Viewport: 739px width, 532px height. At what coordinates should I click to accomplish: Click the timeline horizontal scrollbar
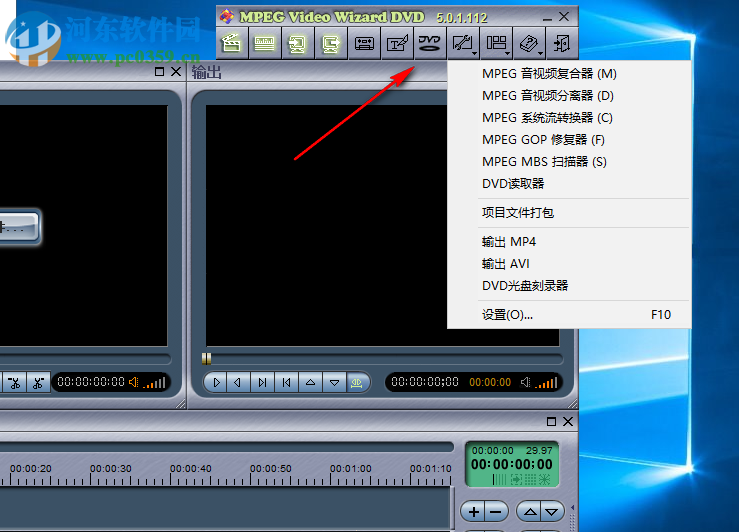coord(226,447)
